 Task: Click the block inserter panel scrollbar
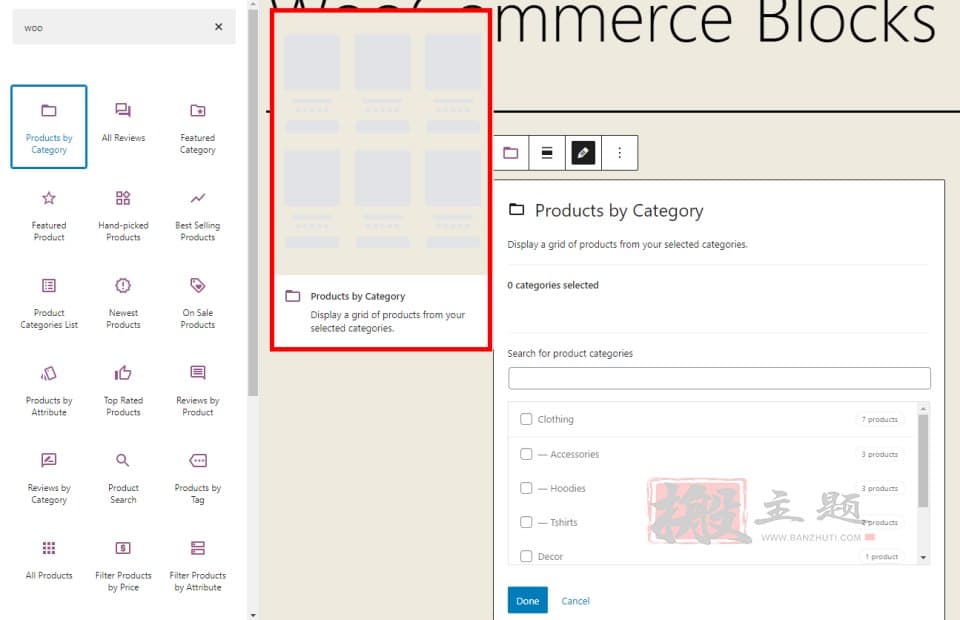(253, 202)
